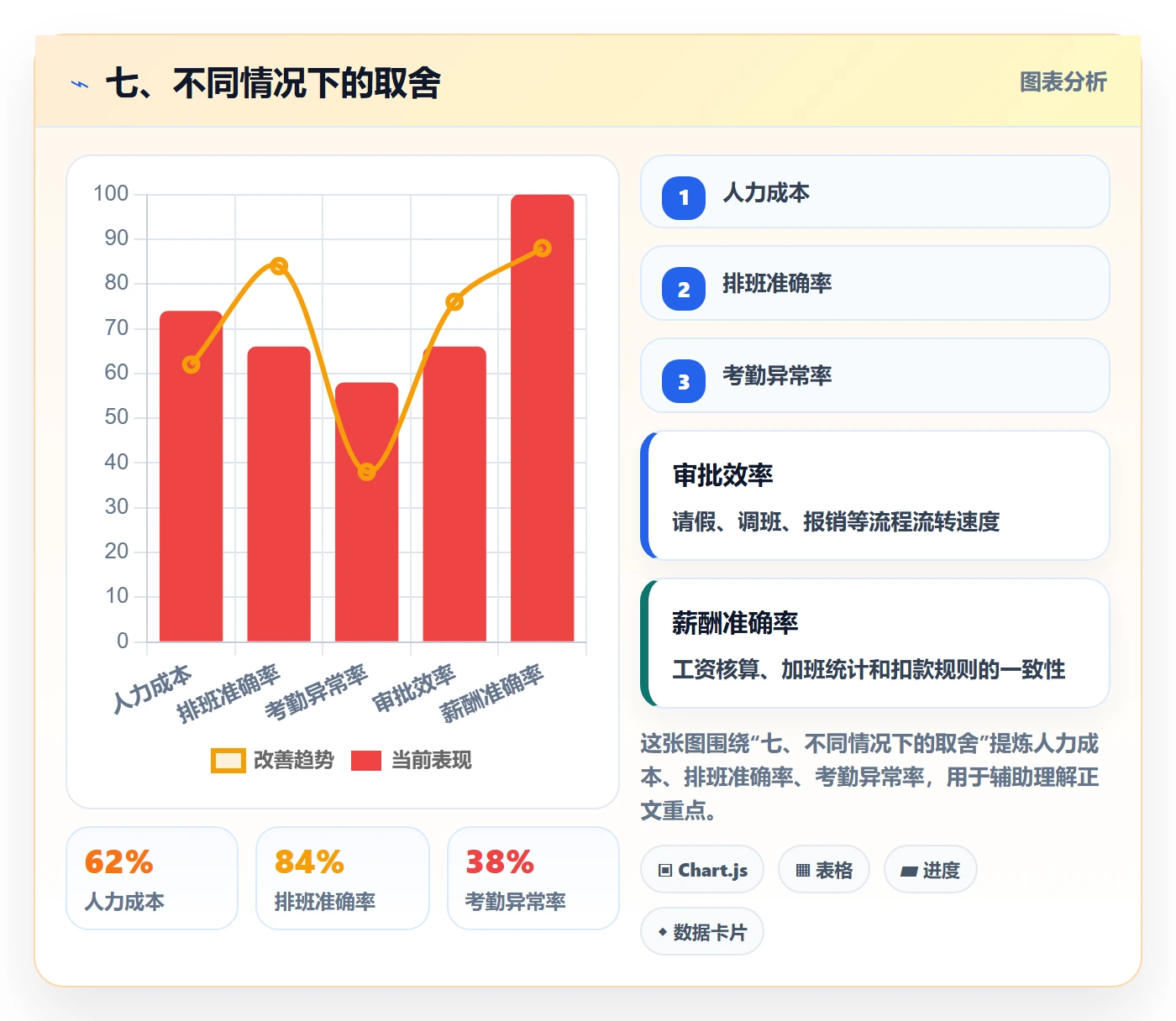This screenshot has height=1021, width=1176.
Task: Select the 表格 tag
Action: click(x=824, y=870)
